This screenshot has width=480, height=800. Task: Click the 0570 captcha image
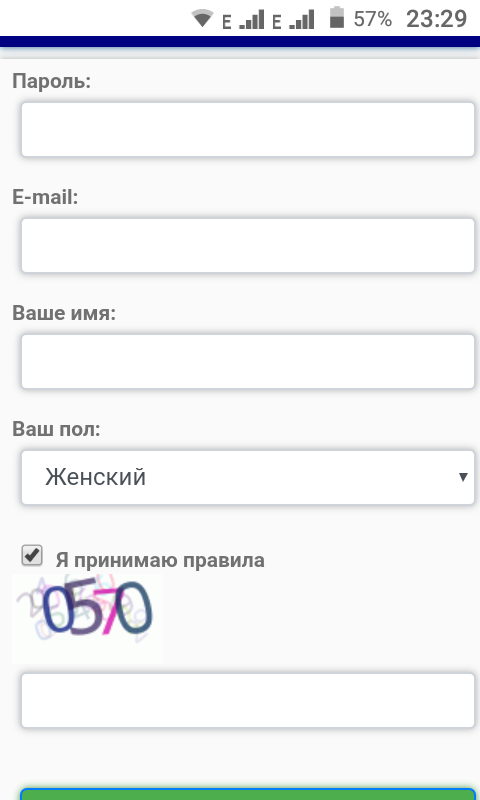tap(87, 618)
